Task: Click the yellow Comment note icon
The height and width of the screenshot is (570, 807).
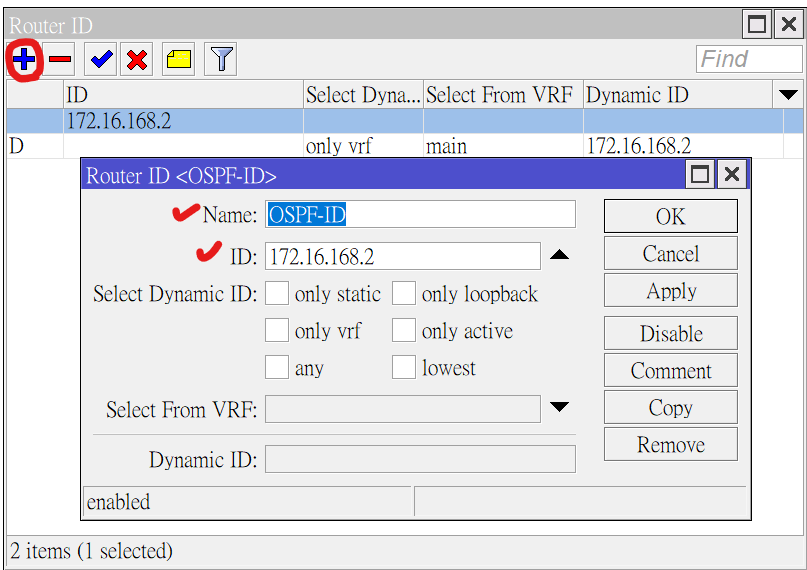Action: click(x=179, y=60)
